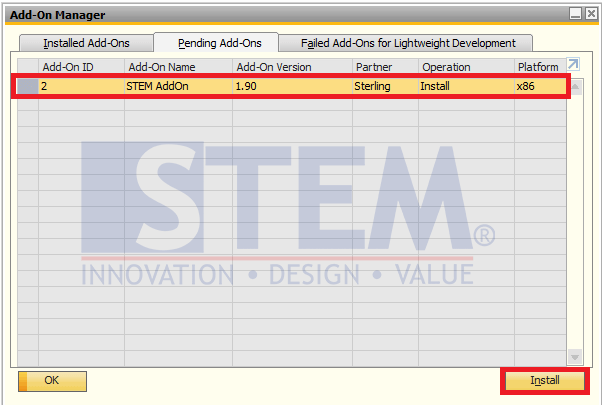The height and width of the screenshot is (405, 602).
Task: Select row header of STEM AddOn row
Action: [27, 86]
